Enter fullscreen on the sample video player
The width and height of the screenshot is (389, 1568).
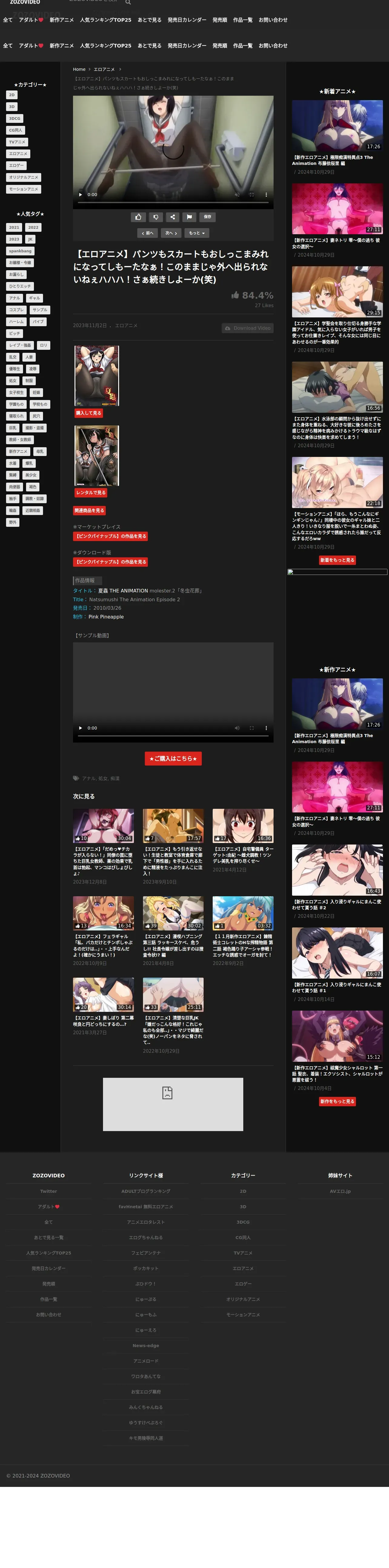coord(251,728)
